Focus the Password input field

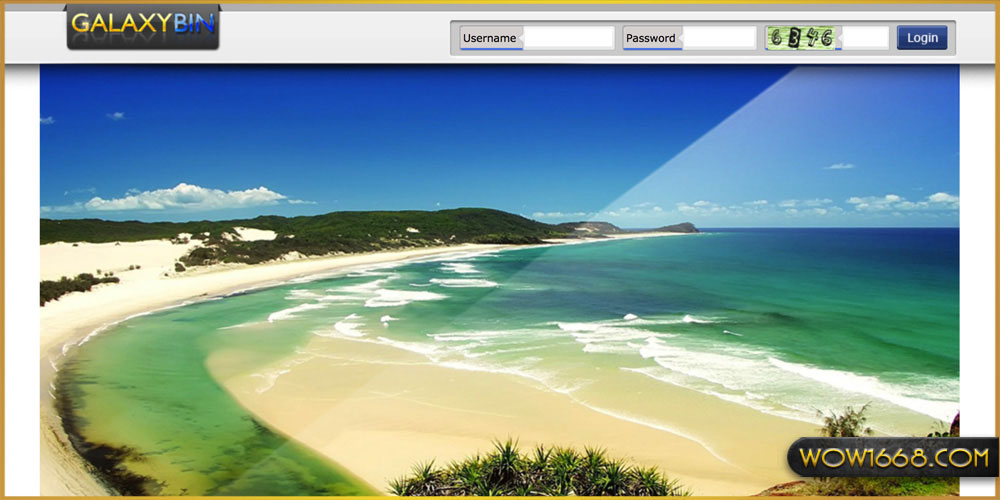tap(718, 38)
